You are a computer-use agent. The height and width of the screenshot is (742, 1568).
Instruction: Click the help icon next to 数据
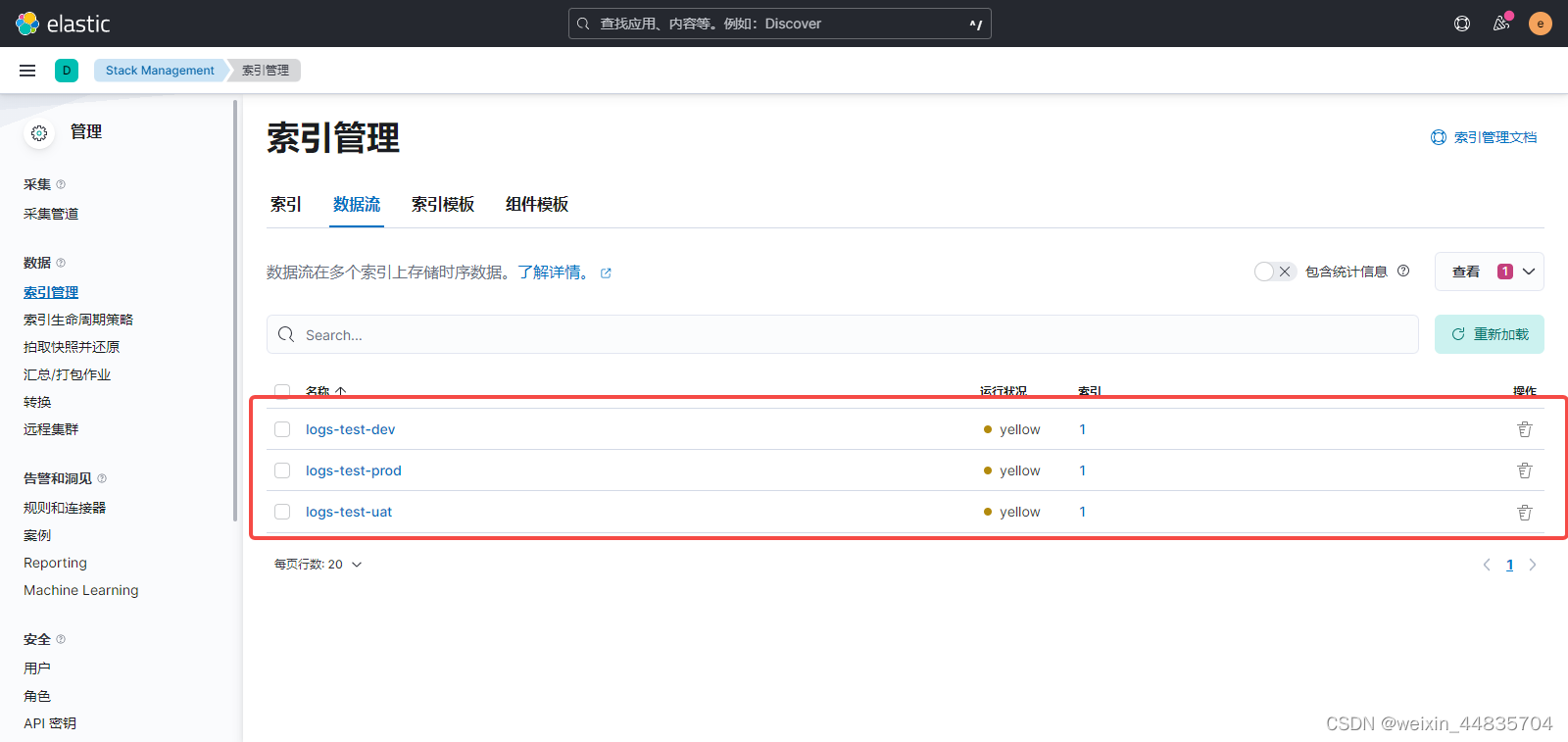tap(61, 263)
